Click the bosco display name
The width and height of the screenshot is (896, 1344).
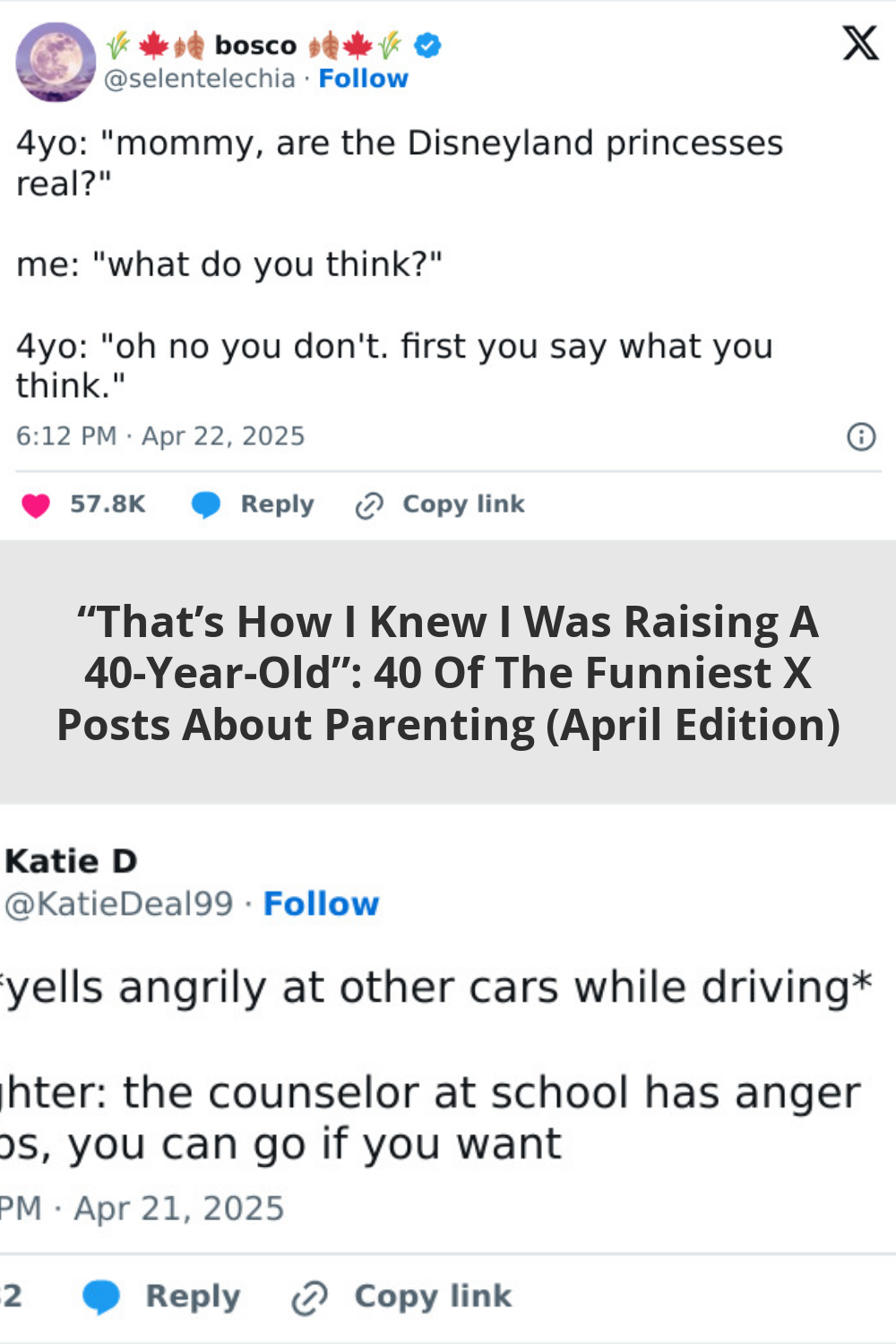255,45
